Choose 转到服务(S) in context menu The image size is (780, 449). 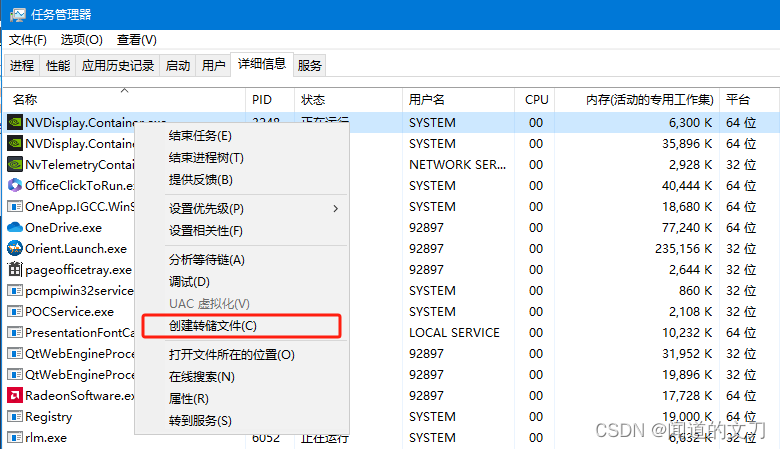(242, 421)
